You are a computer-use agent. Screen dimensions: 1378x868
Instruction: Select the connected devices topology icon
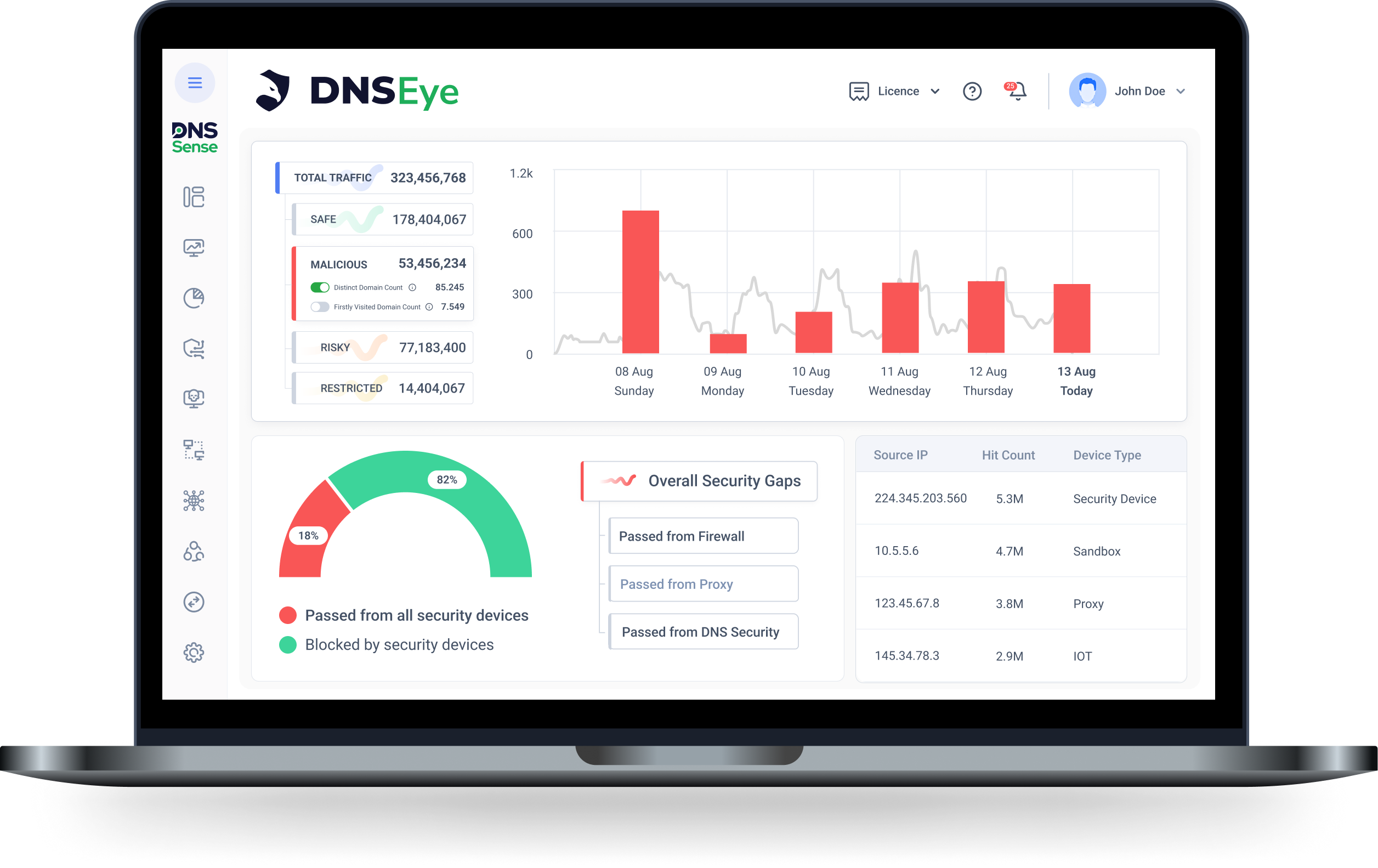point(195,451)
